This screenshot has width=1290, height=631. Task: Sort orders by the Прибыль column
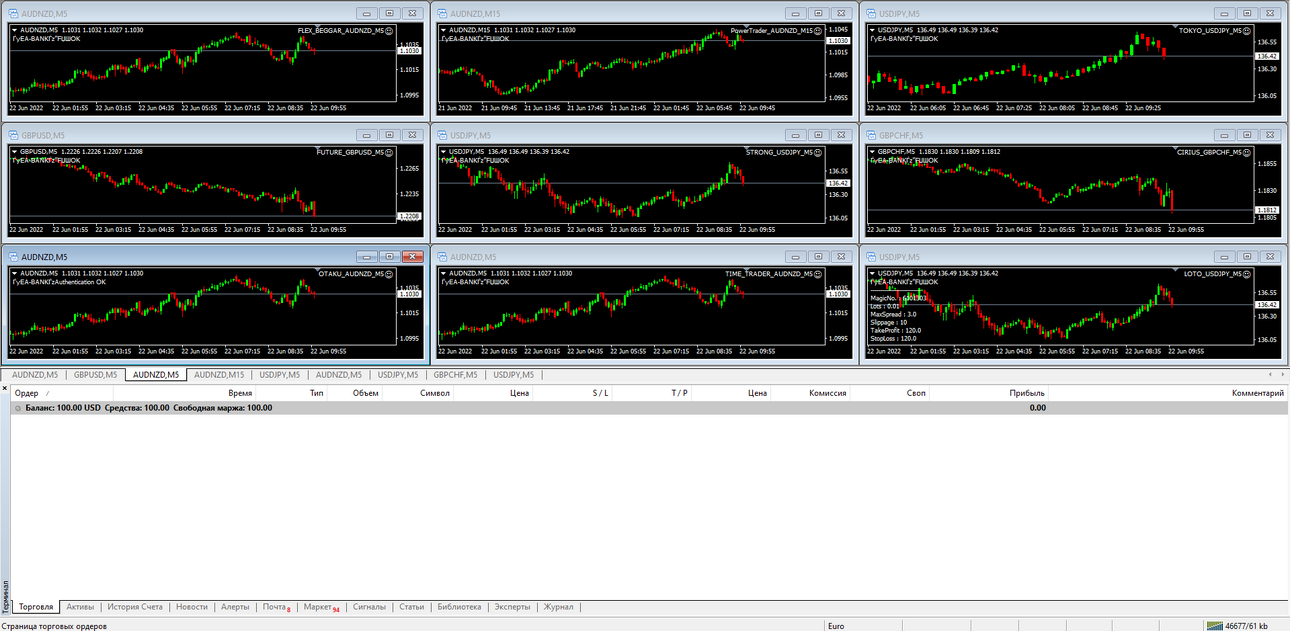(988, 393)
